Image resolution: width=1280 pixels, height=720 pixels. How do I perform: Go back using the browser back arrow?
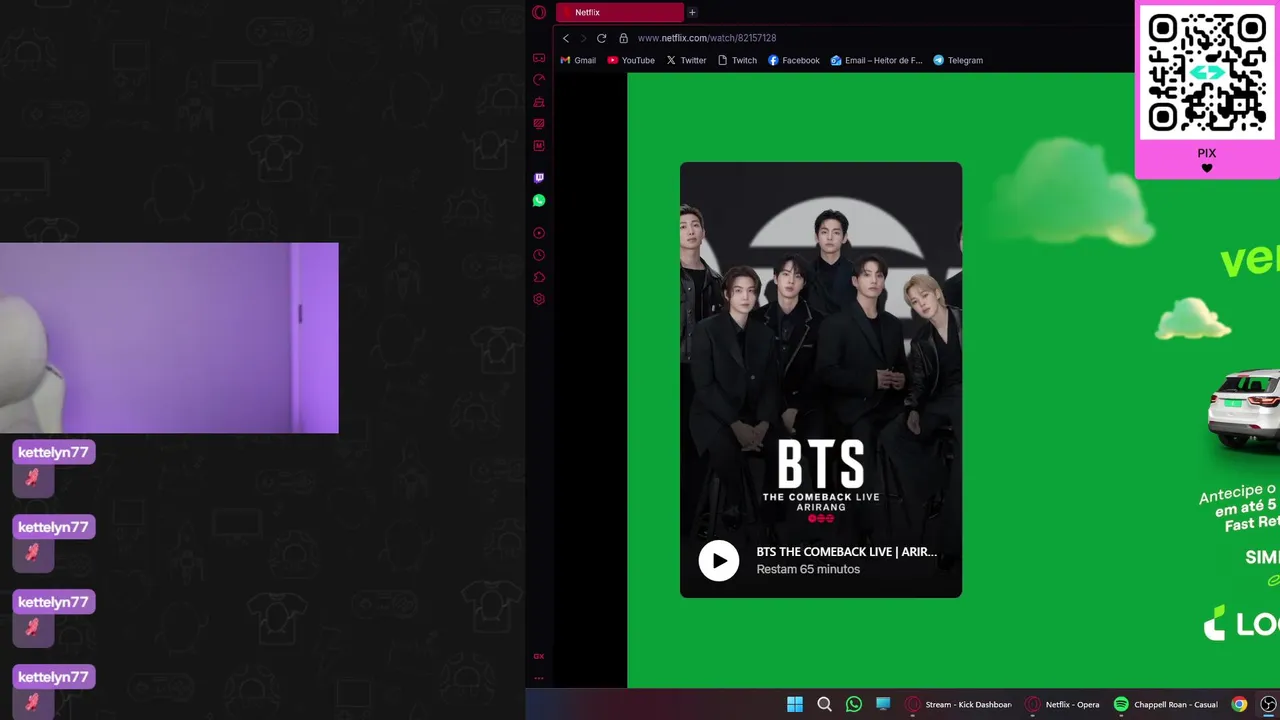pyautogui.click(x=566, y=38)
